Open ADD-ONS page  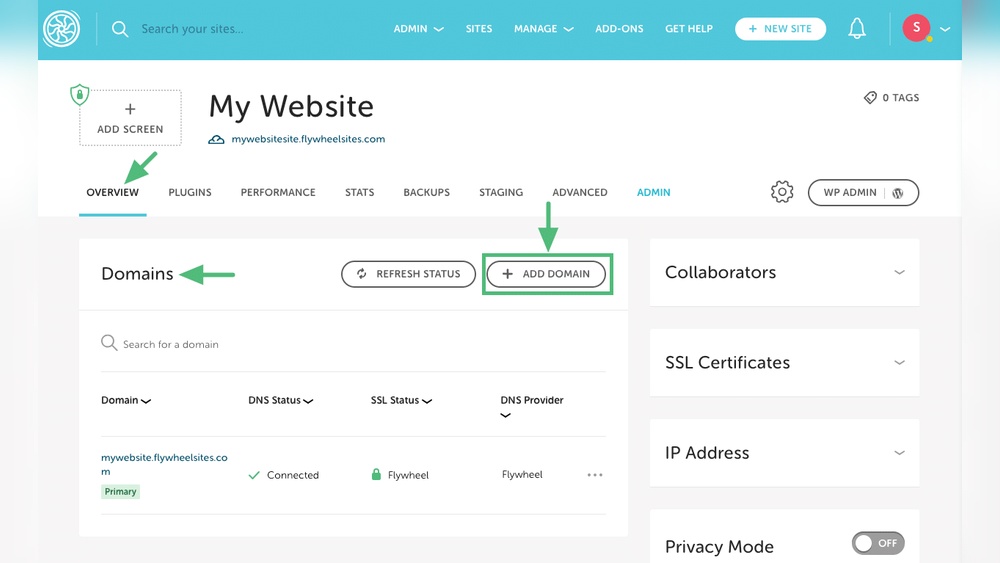[x=619, y=29]
